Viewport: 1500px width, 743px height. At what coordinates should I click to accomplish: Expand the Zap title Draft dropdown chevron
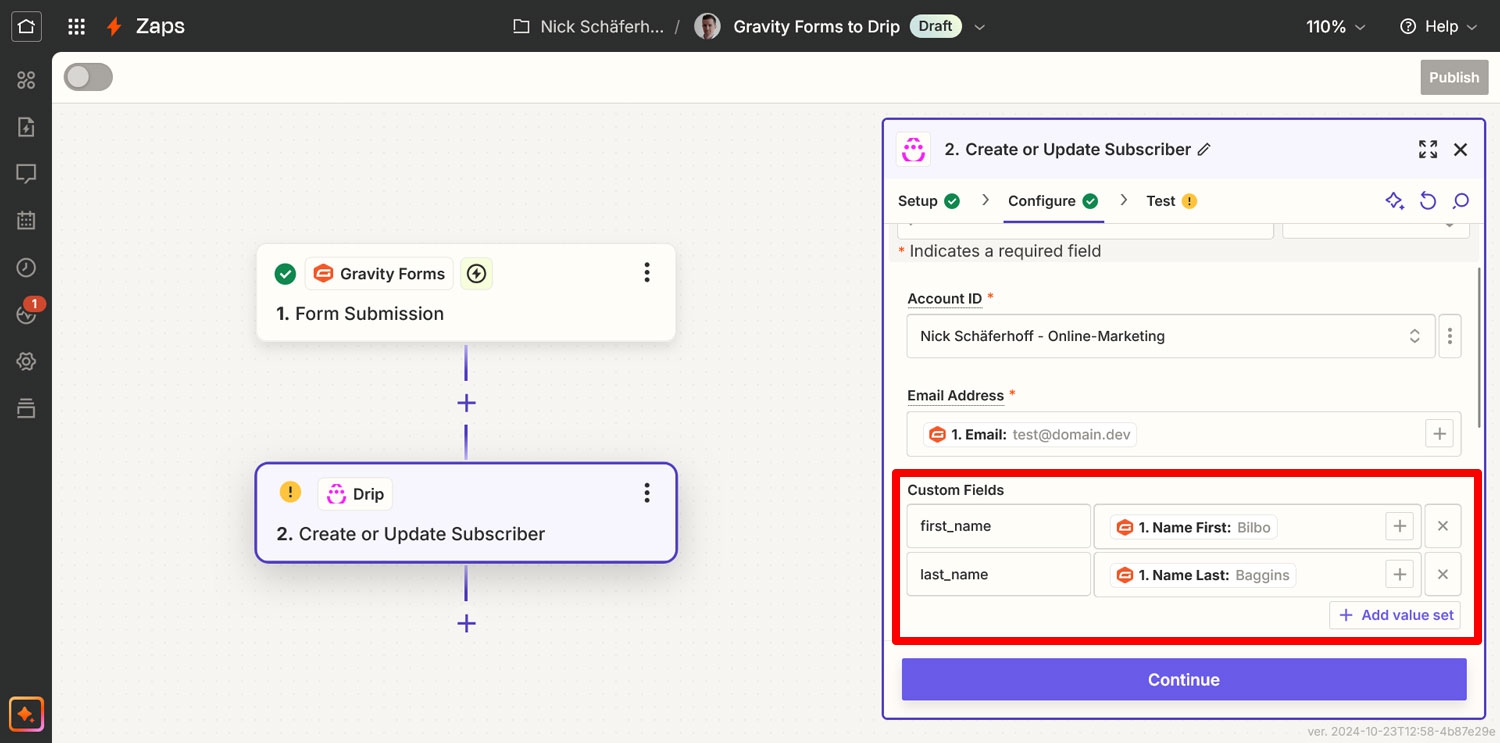tap(980, 27)
